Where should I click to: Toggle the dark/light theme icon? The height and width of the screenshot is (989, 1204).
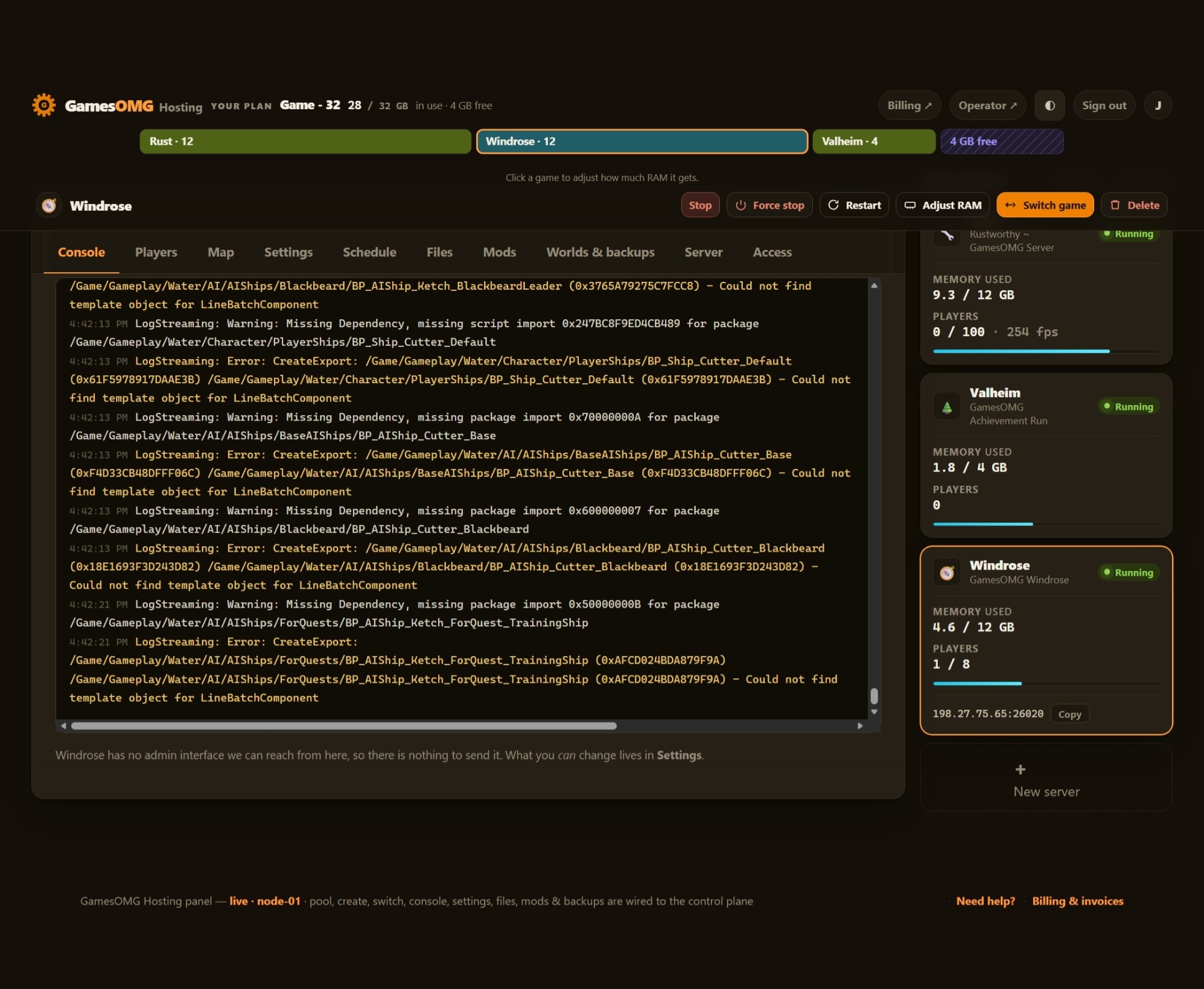(x=1050, y=106)
